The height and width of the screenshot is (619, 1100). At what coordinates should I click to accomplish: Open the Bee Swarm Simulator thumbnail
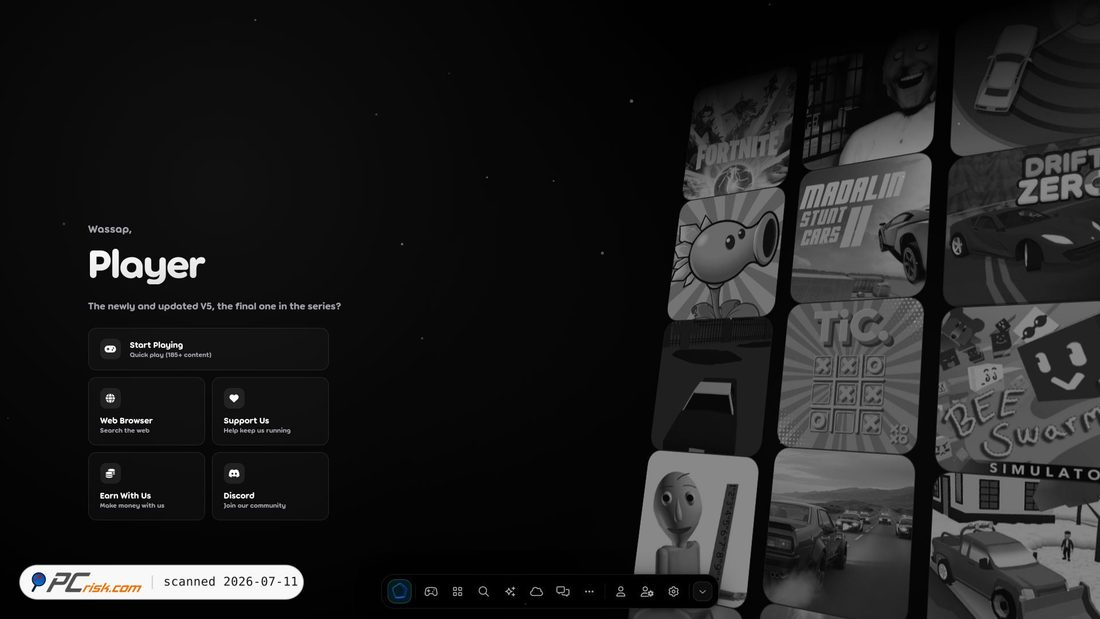tap(1018, 390)
